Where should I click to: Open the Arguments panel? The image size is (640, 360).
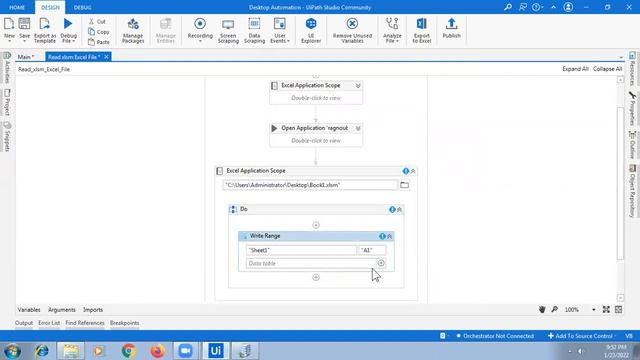[62, 310]
